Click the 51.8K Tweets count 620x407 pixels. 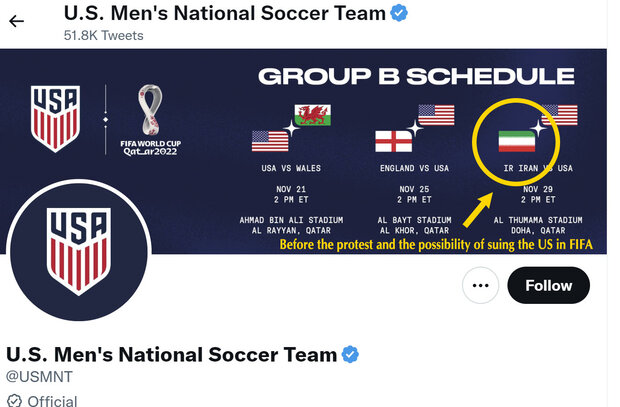pos(103,35)
